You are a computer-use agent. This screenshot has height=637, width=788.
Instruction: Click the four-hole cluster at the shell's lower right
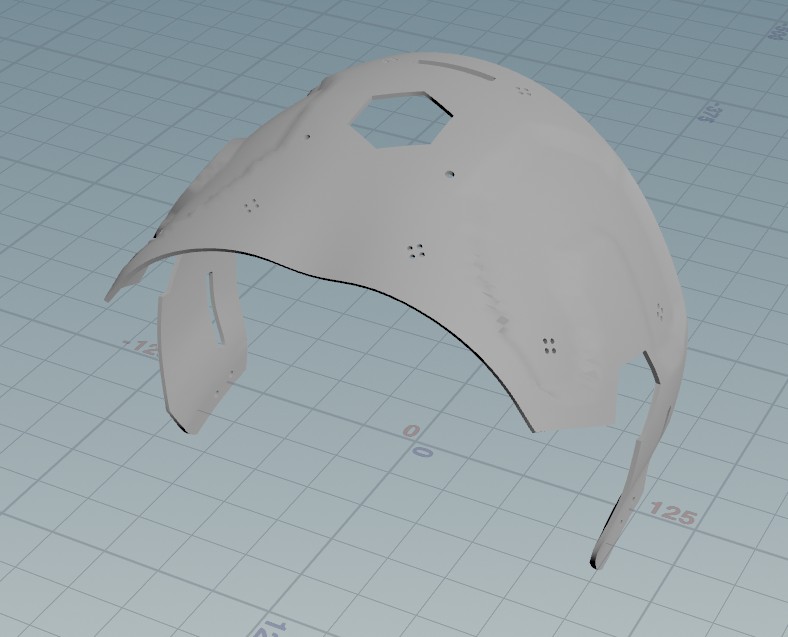(x=549, y=345)
